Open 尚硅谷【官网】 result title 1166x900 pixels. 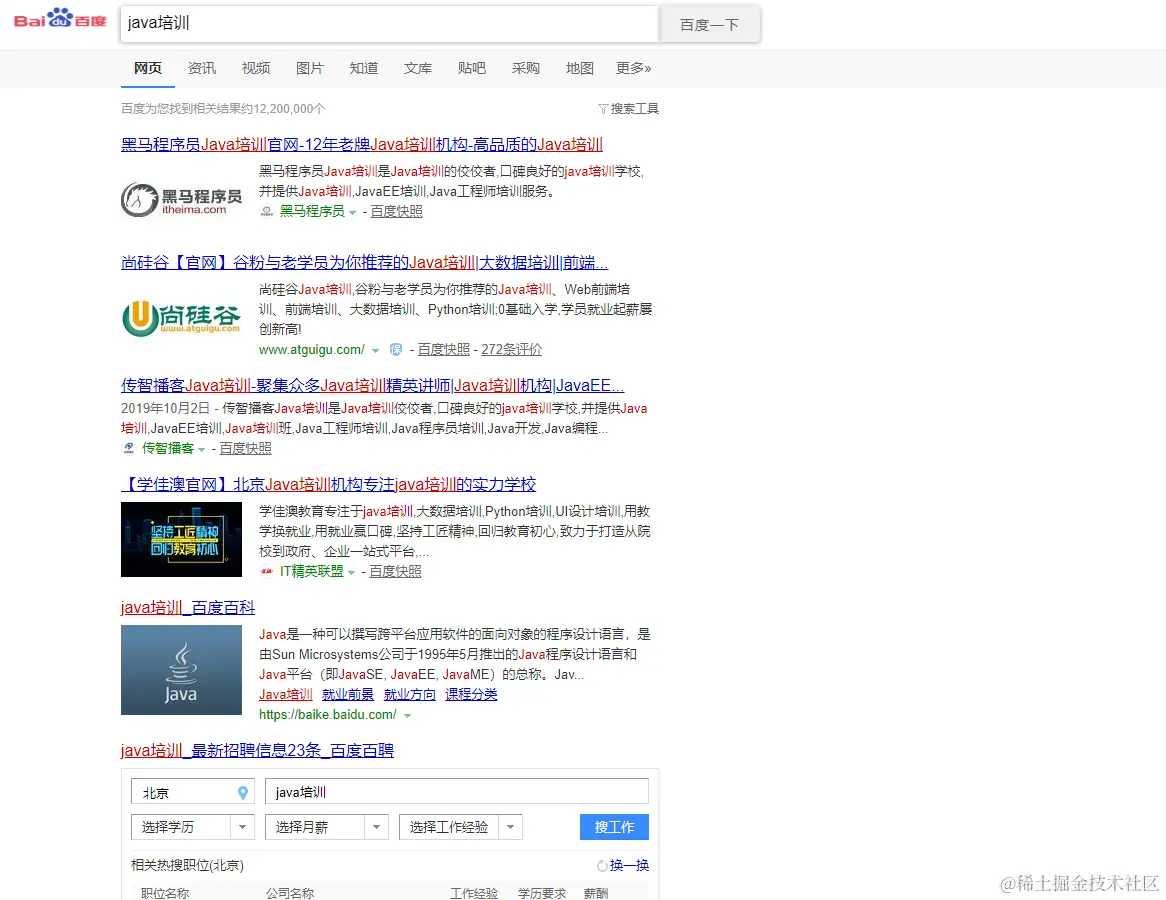[364, 263]
